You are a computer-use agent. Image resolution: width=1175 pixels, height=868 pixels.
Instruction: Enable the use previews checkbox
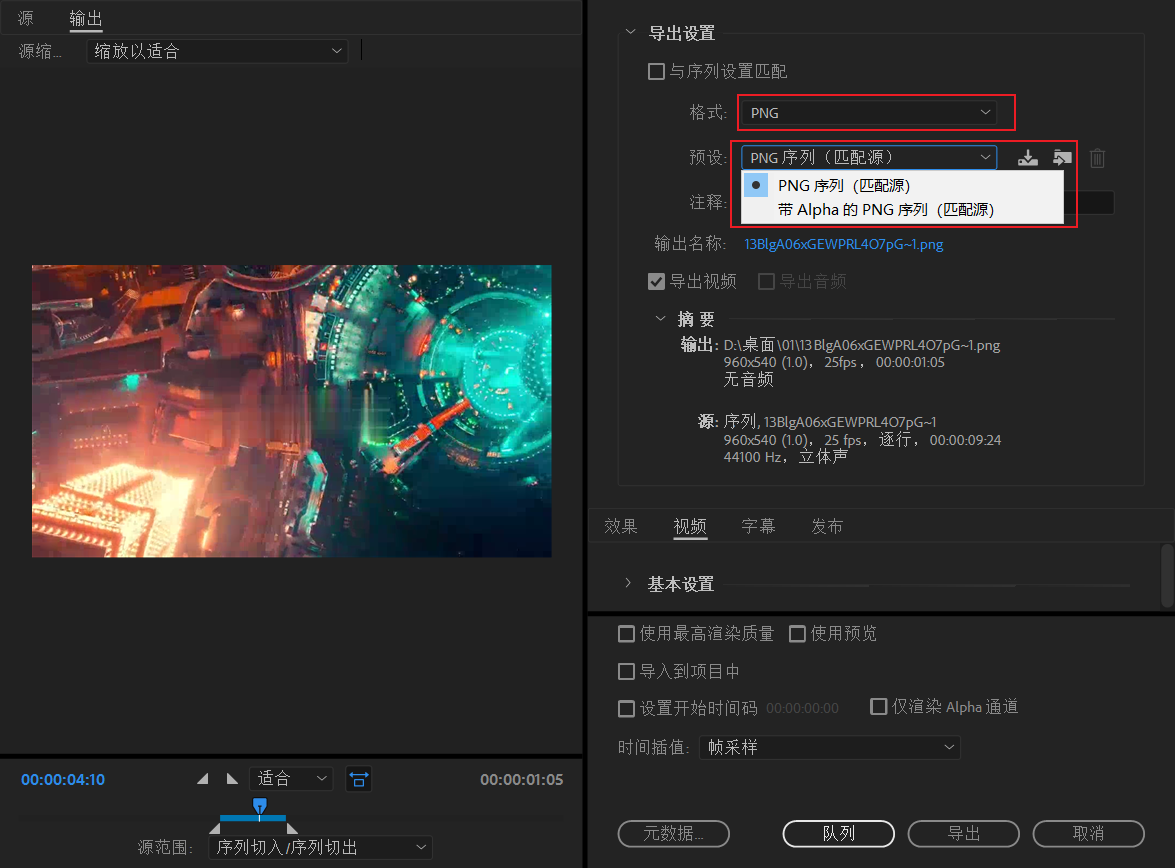pyautogui.click(x=797, y=633)
